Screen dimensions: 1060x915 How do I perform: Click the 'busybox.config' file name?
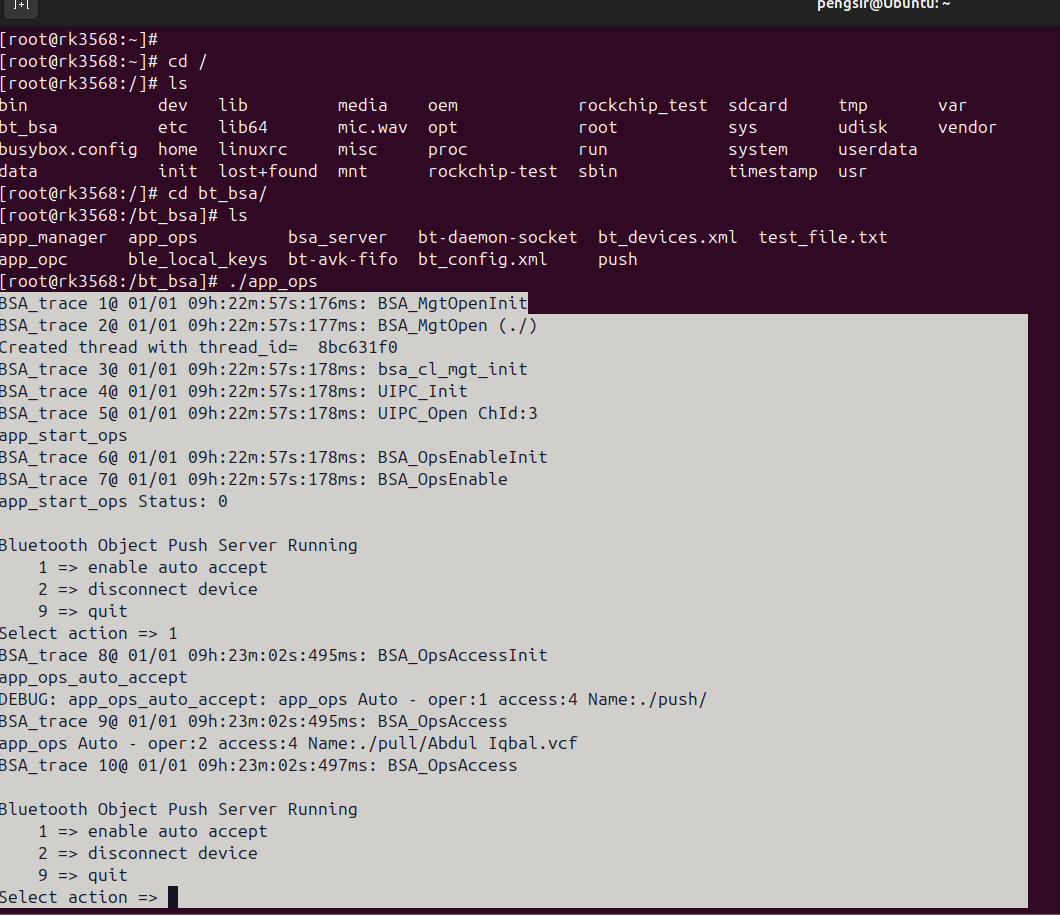68,149
